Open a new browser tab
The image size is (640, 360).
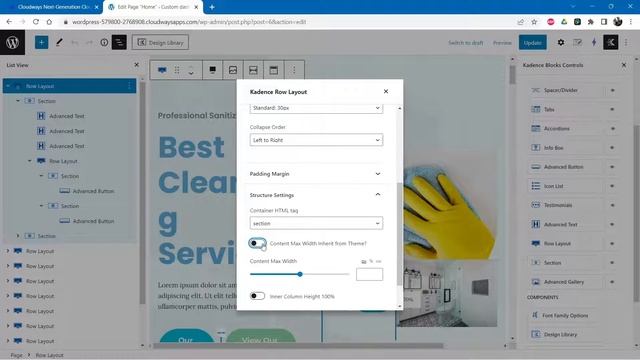[212, 7]
